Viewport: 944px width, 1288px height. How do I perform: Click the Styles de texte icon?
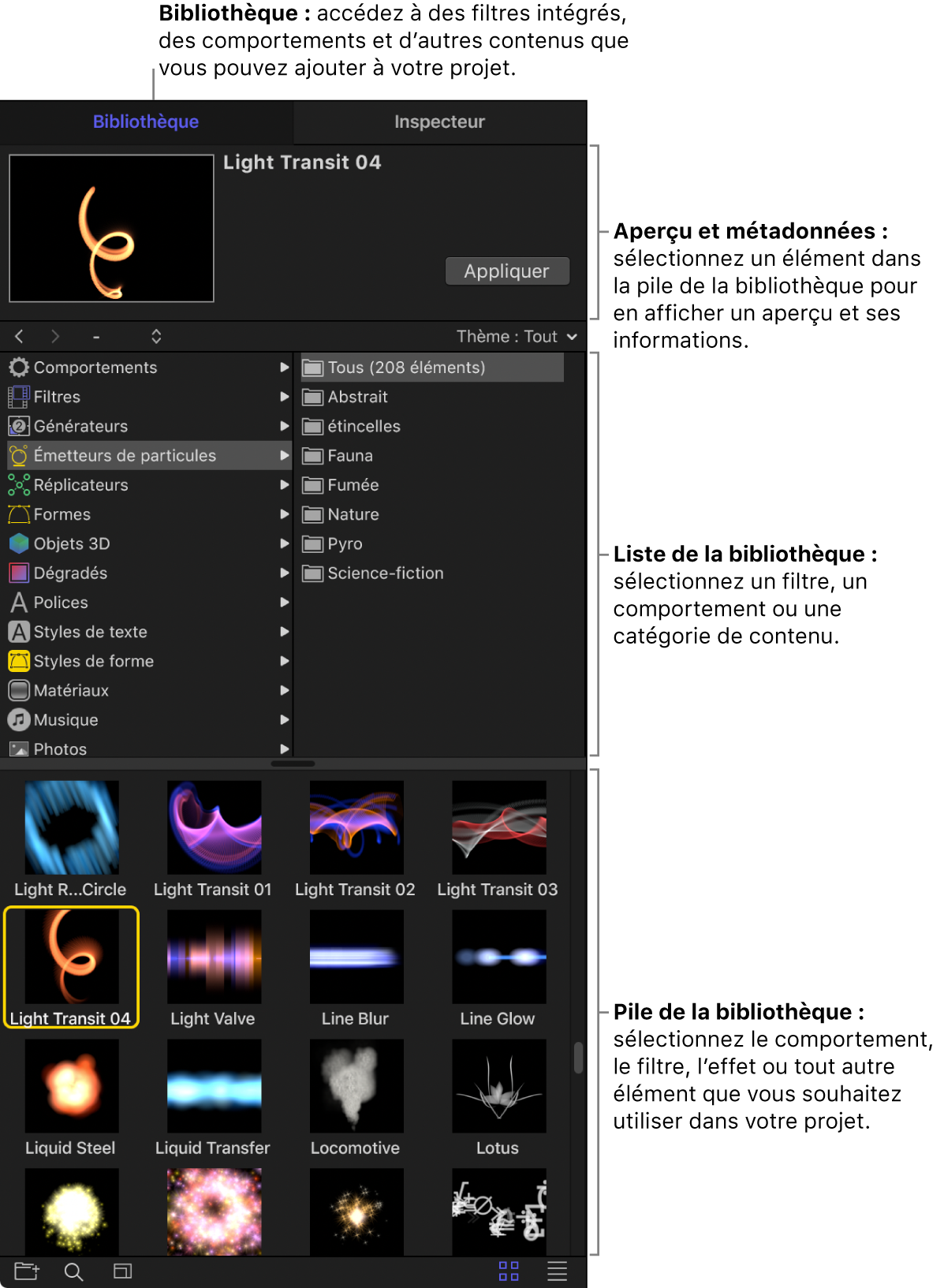19,632
